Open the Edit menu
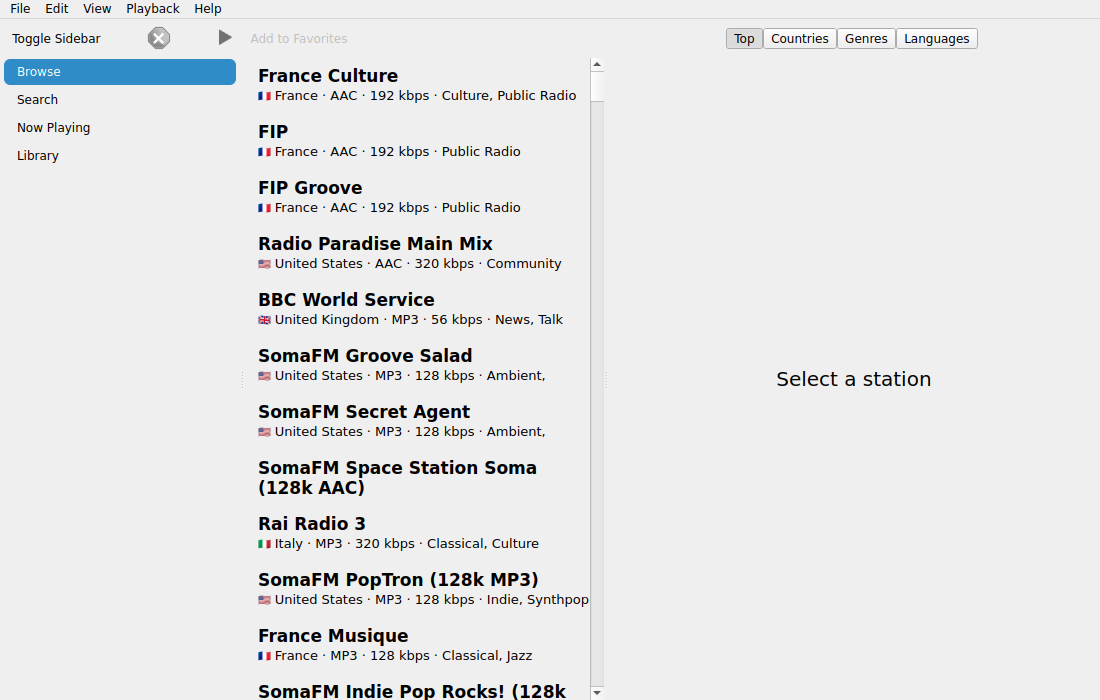 coord(57,8)
